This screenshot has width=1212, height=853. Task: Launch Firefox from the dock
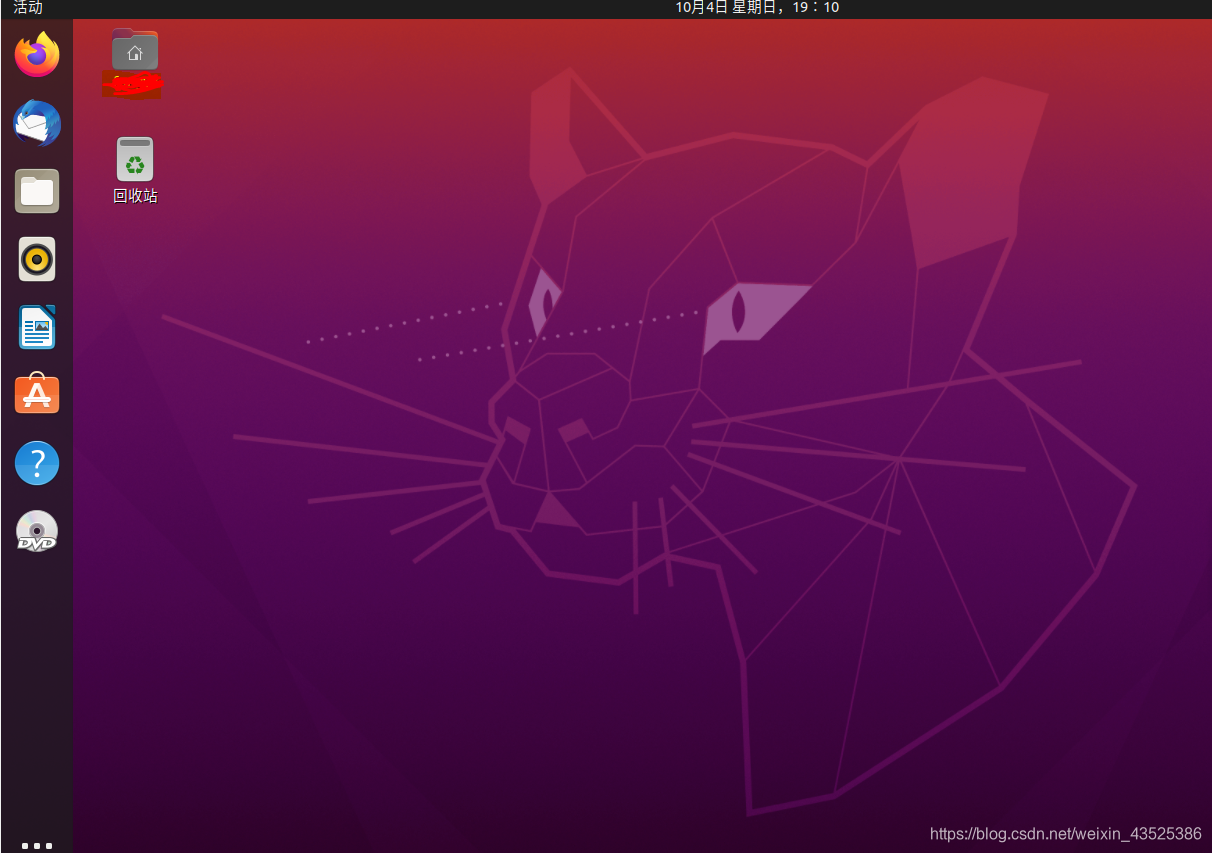pos(37,54)
